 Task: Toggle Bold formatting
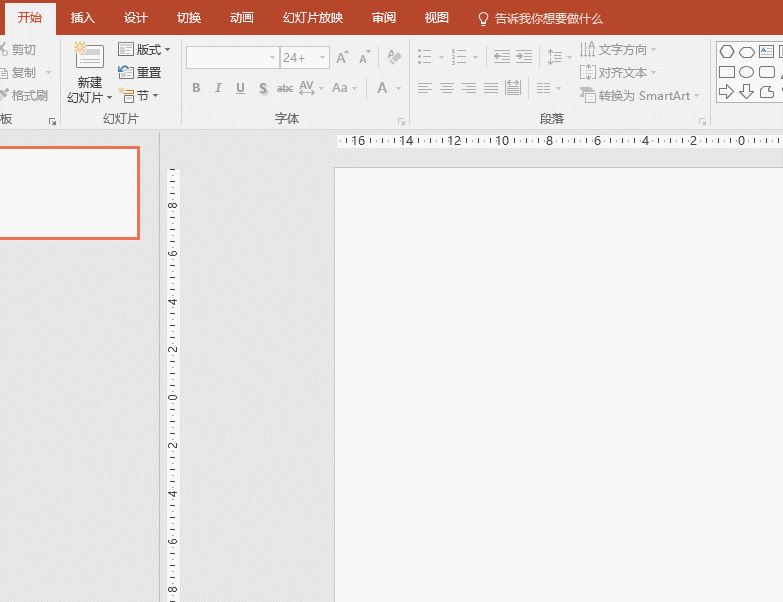pyautogui.click(x=196, y=88)
